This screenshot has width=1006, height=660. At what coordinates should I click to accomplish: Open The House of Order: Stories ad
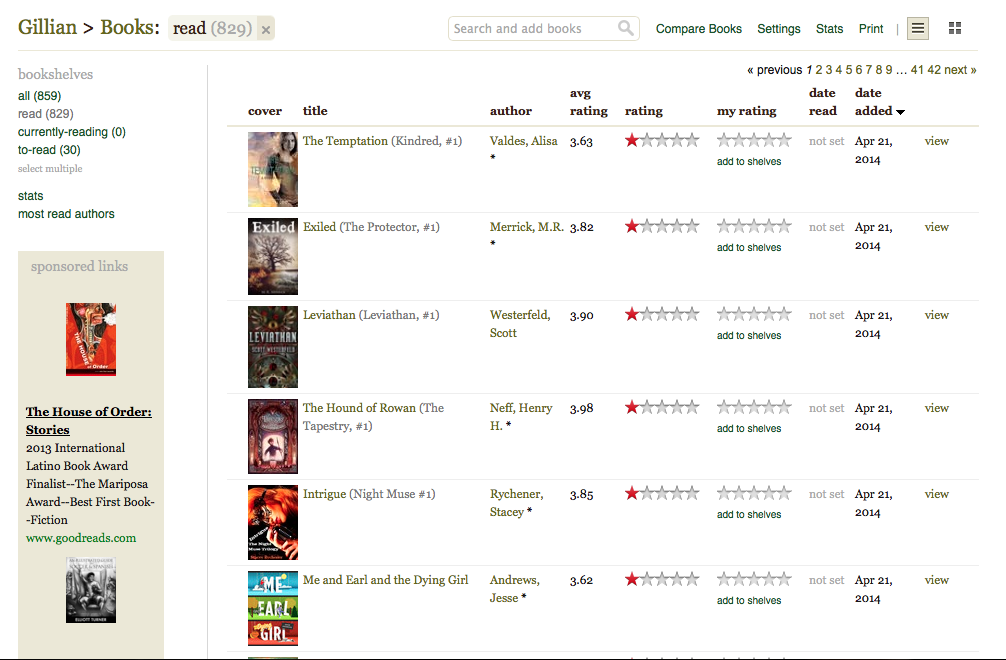point(89,421)
